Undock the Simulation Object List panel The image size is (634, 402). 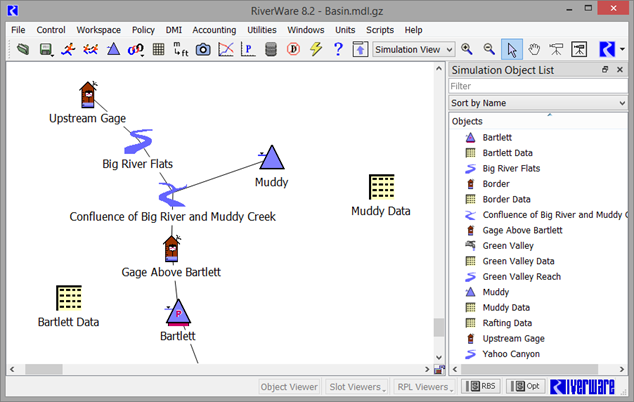[605, 70]
